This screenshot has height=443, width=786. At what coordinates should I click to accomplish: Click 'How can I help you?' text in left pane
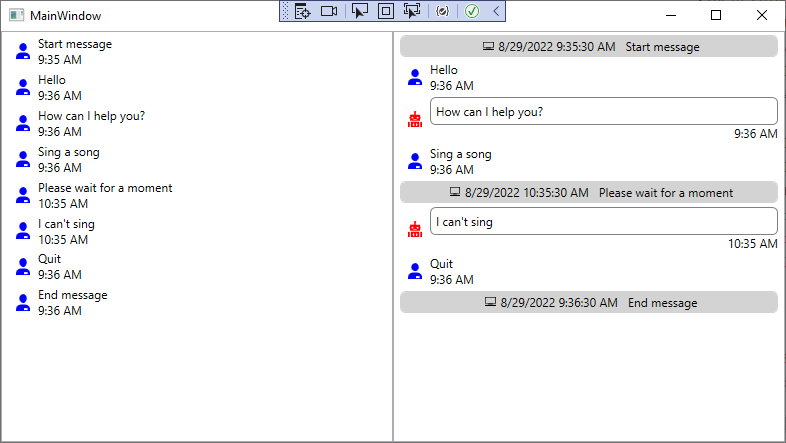point(91,116)
